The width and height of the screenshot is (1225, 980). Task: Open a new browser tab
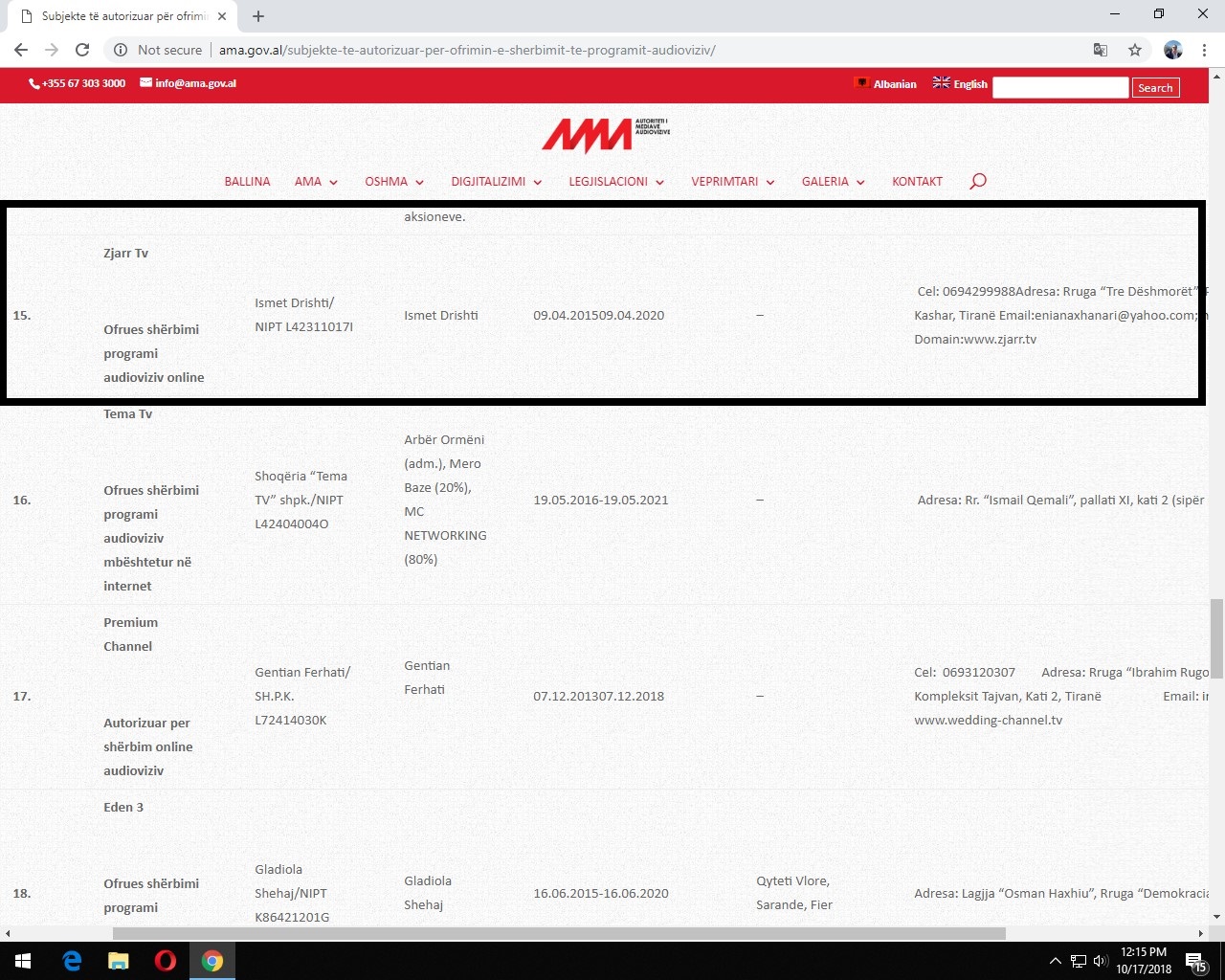[x=258, y=15]
